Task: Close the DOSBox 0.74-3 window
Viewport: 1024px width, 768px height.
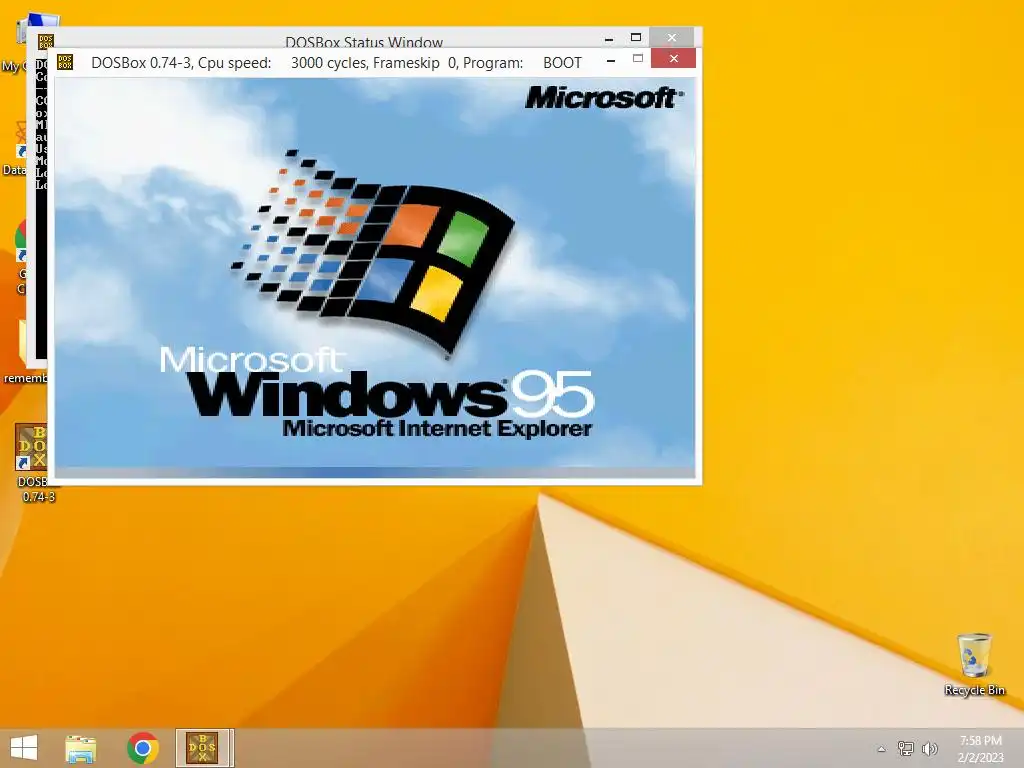Action: [x=673, y=59]
